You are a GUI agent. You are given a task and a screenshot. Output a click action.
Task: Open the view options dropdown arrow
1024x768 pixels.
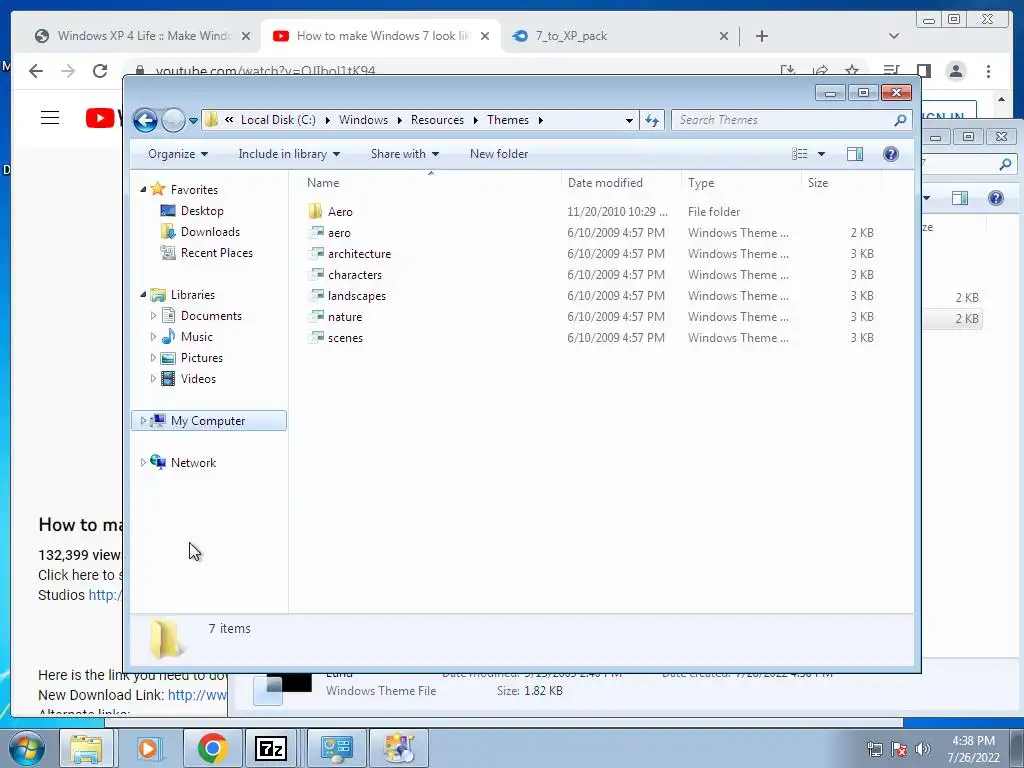tap(822, 154)
